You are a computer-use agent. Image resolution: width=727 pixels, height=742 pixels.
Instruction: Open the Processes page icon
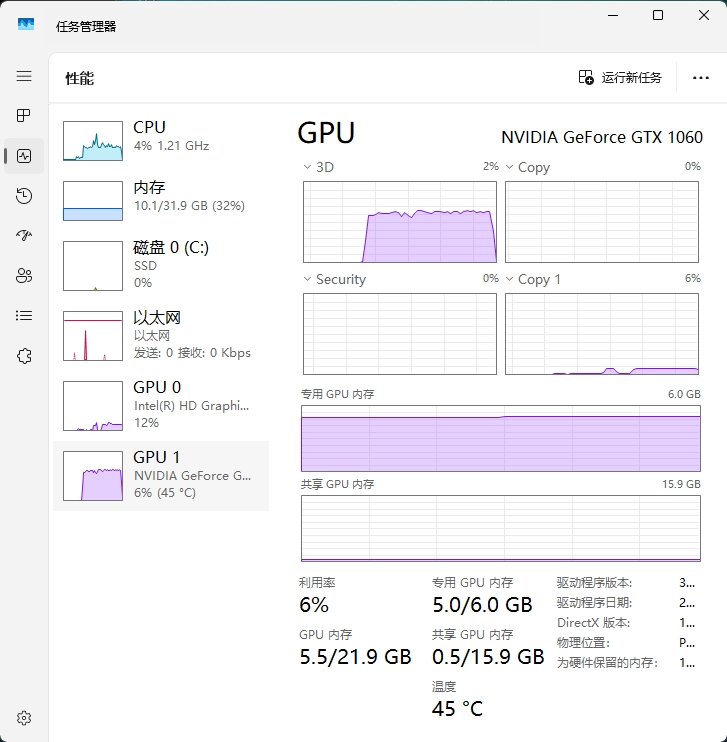click(24, 116)
